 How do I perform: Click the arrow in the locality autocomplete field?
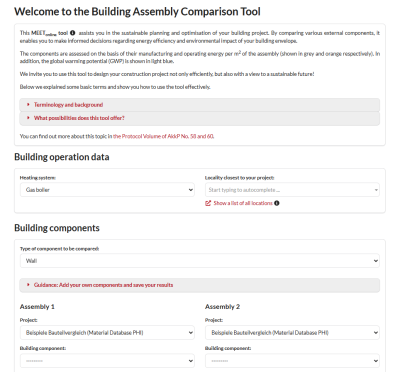(x=376, y=190)
